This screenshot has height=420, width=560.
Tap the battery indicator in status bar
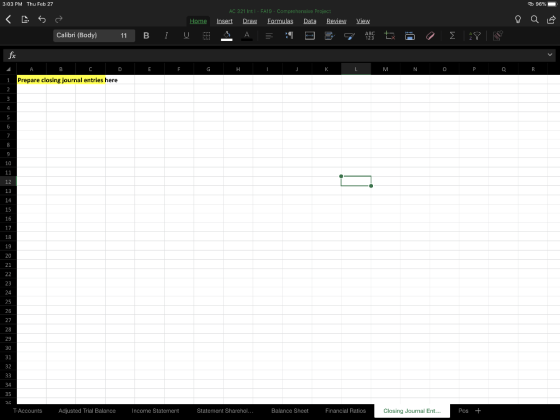tap(551, 4)
